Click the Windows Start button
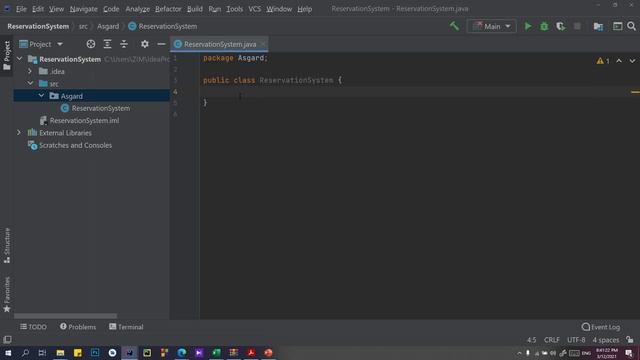This screenshot has width=640, height=360. [x=8, y=353]
